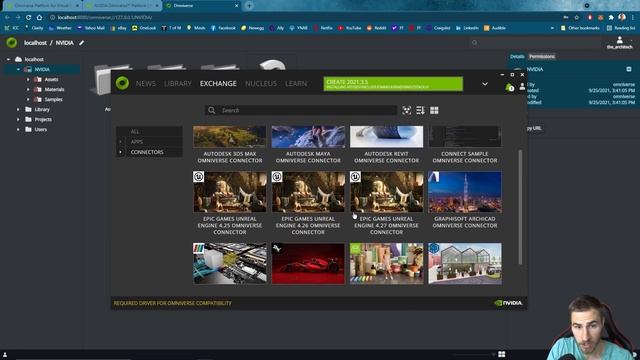Click the required driver compatibility notice

pyautogui.click(x=173, y=303)
